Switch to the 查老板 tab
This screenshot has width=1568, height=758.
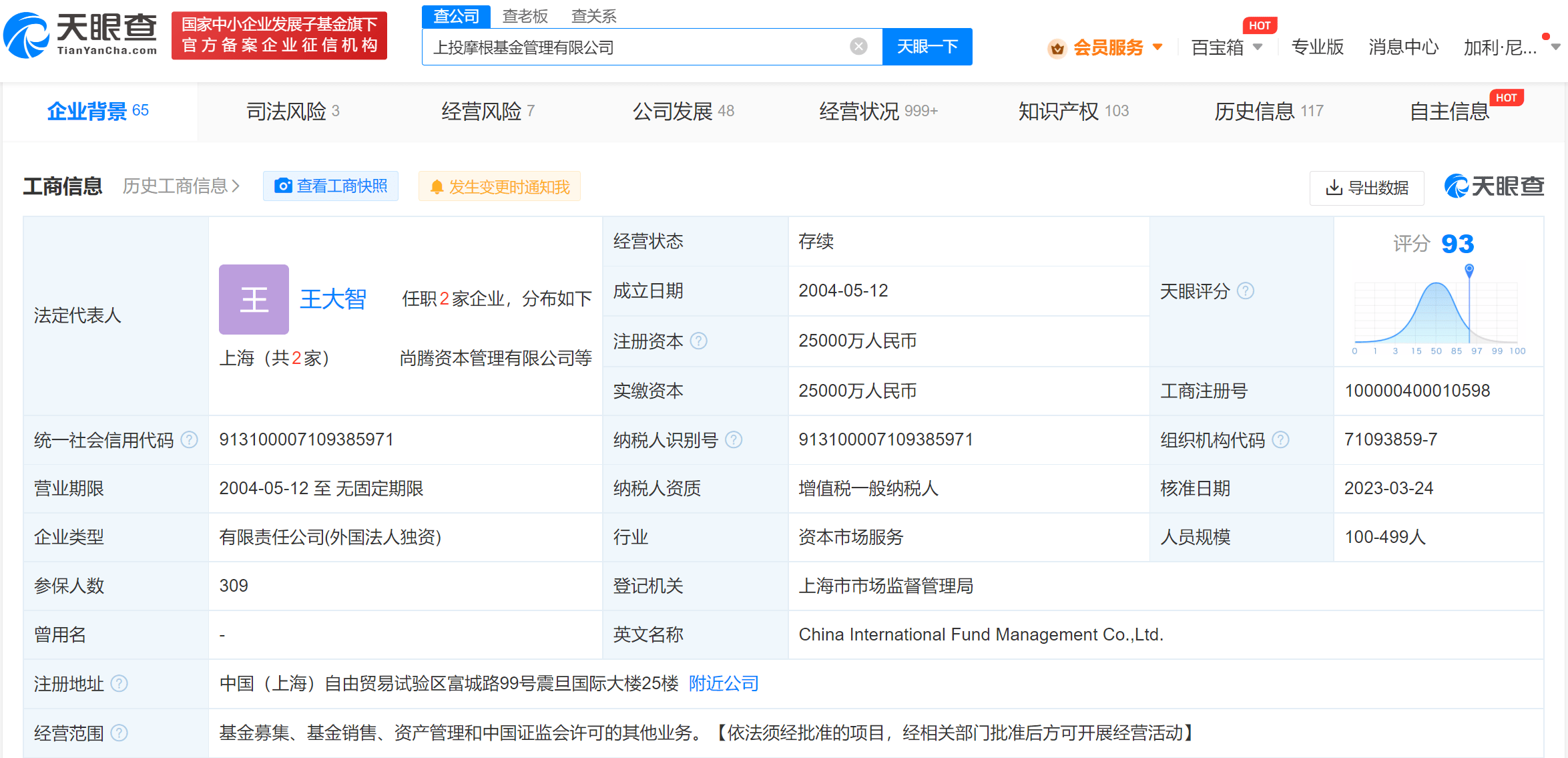525,15
